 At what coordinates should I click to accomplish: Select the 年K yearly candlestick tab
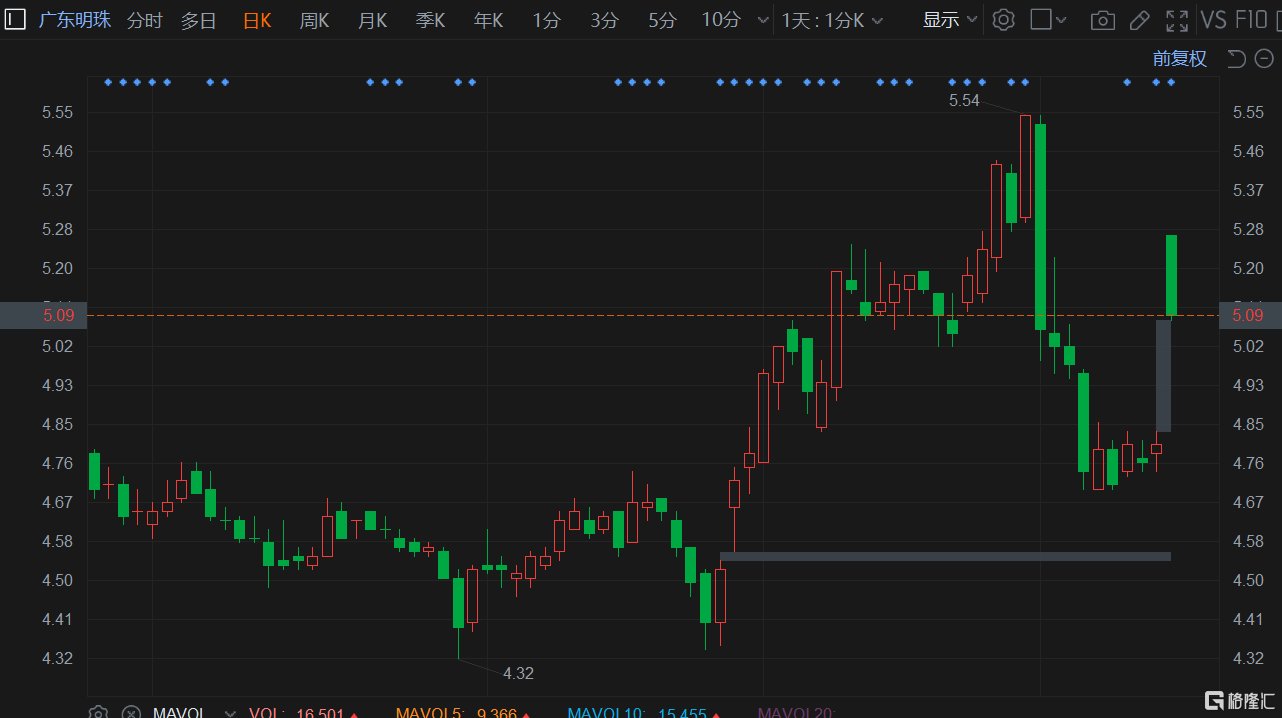[x=488, y=20]
